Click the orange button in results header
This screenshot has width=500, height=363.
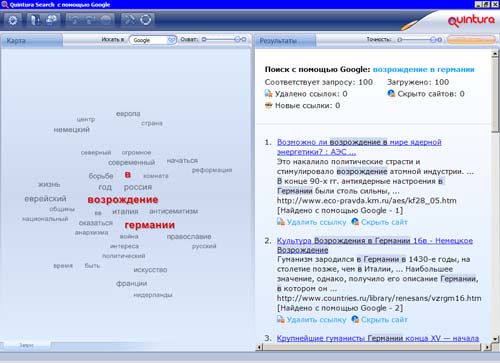(x=471, y=40)
